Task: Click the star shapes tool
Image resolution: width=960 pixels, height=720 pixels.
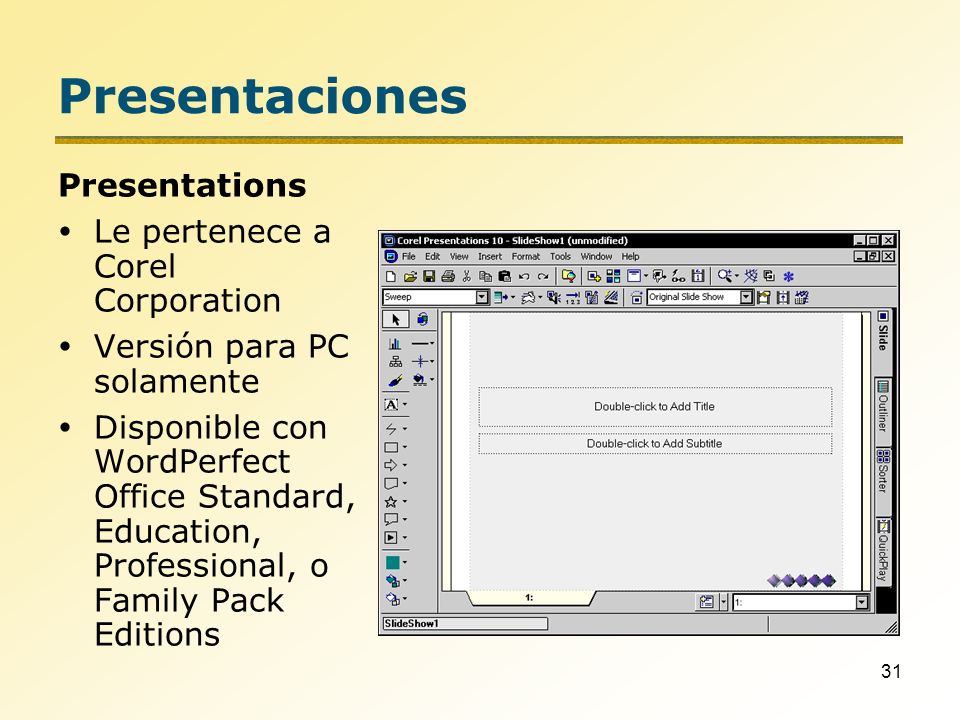Action: (391, 502)
